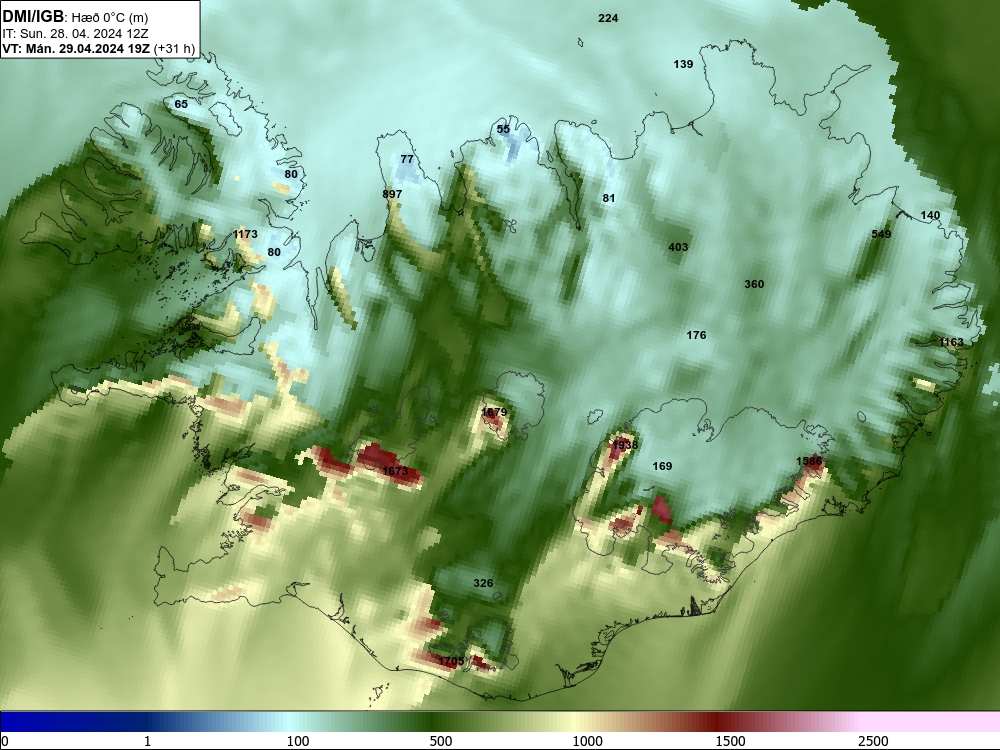Click the 224 value on the map

[608, 18]
